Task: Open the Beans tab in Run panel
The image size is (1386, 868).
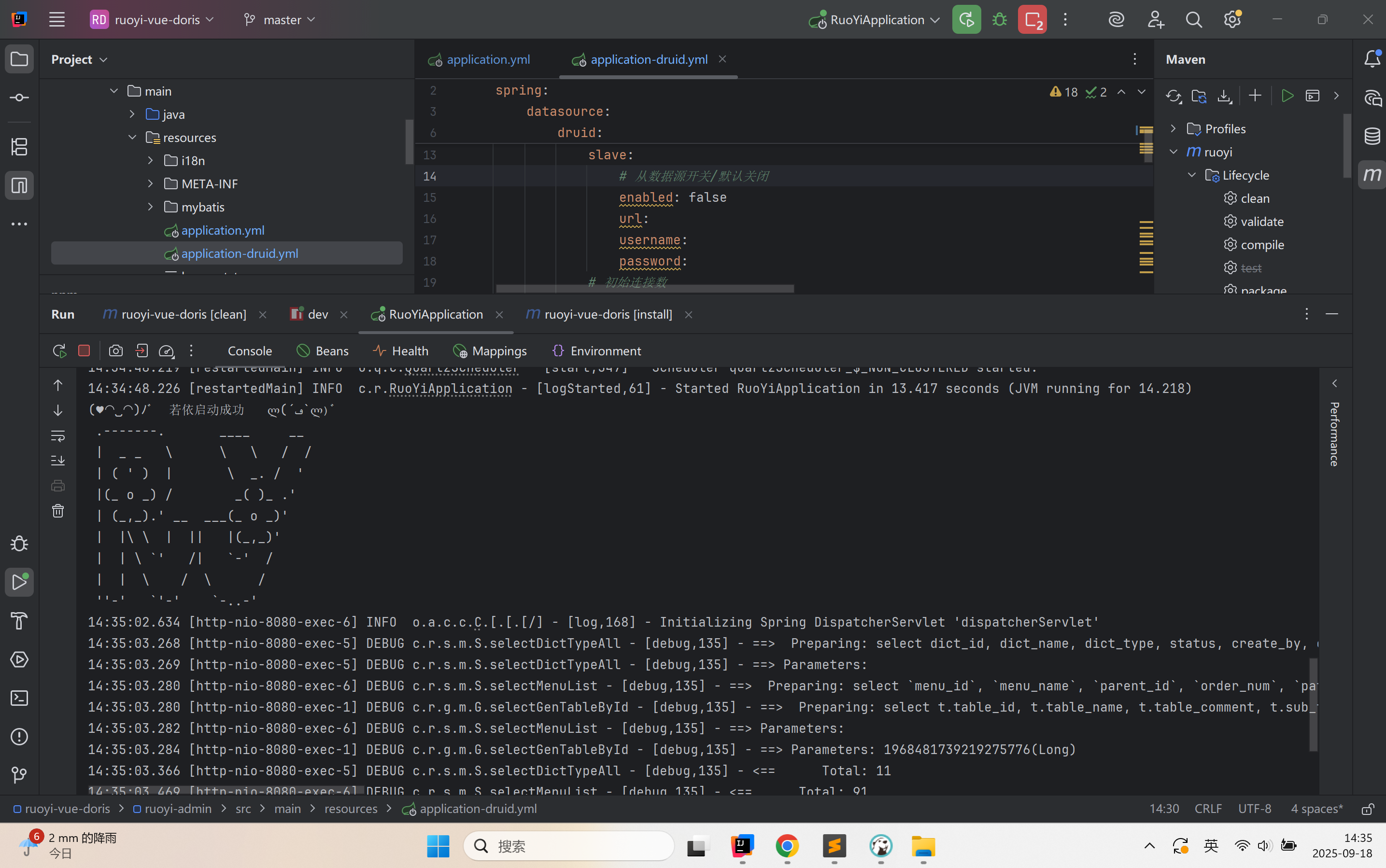Action: click(x=323, y=351)
